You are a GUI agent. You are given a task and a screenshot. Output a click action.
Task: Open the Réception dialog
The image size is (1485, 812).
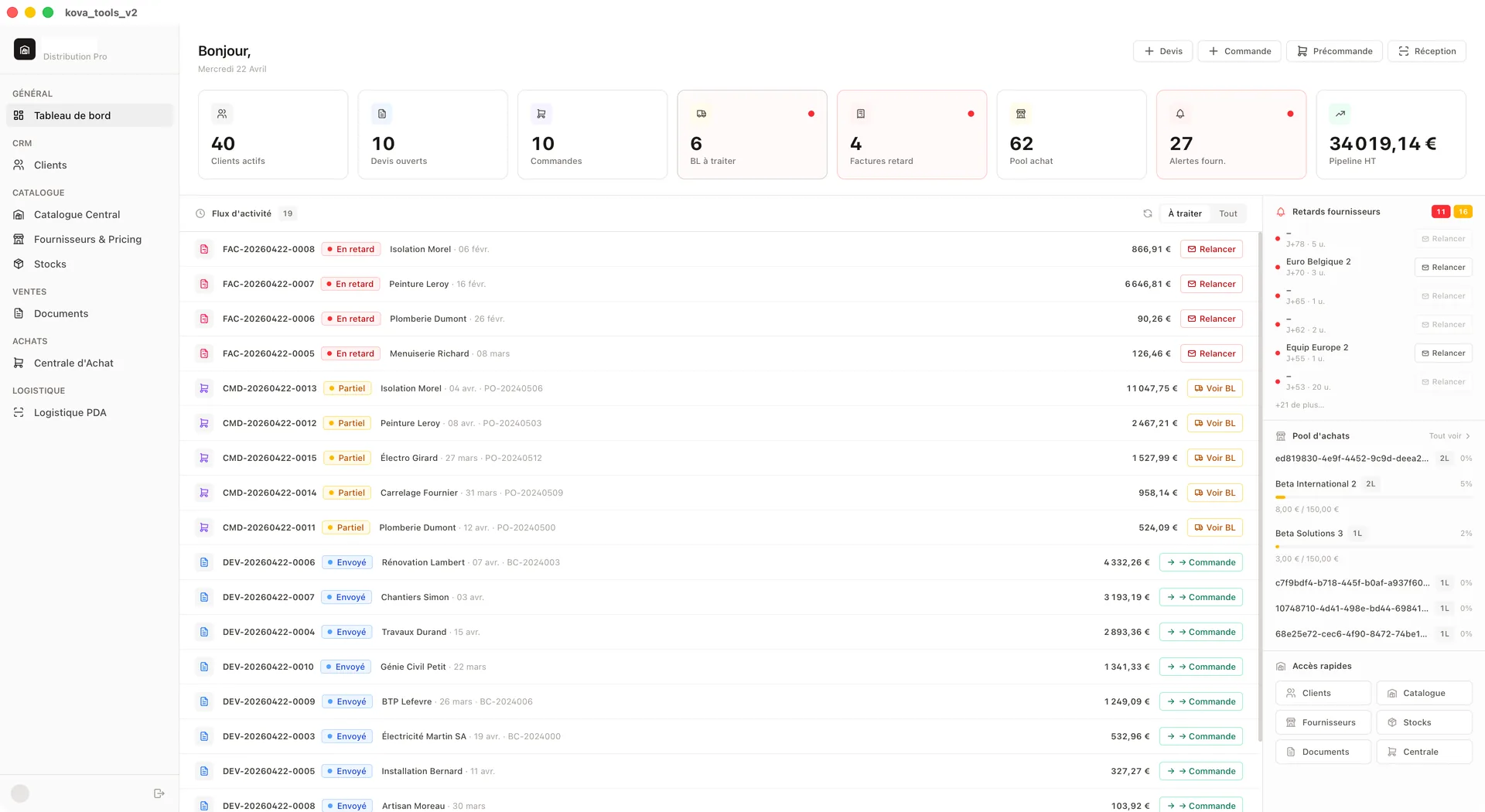pyautogui.click(x=1426, y=50)
